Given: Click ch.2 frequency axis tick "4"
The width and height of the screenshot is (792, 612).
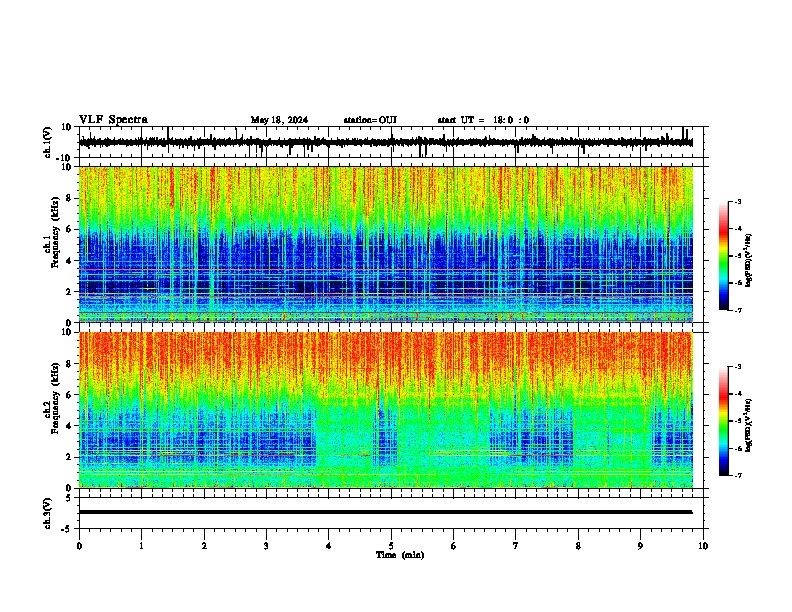Looking at the screenshot, I should 69,426.
